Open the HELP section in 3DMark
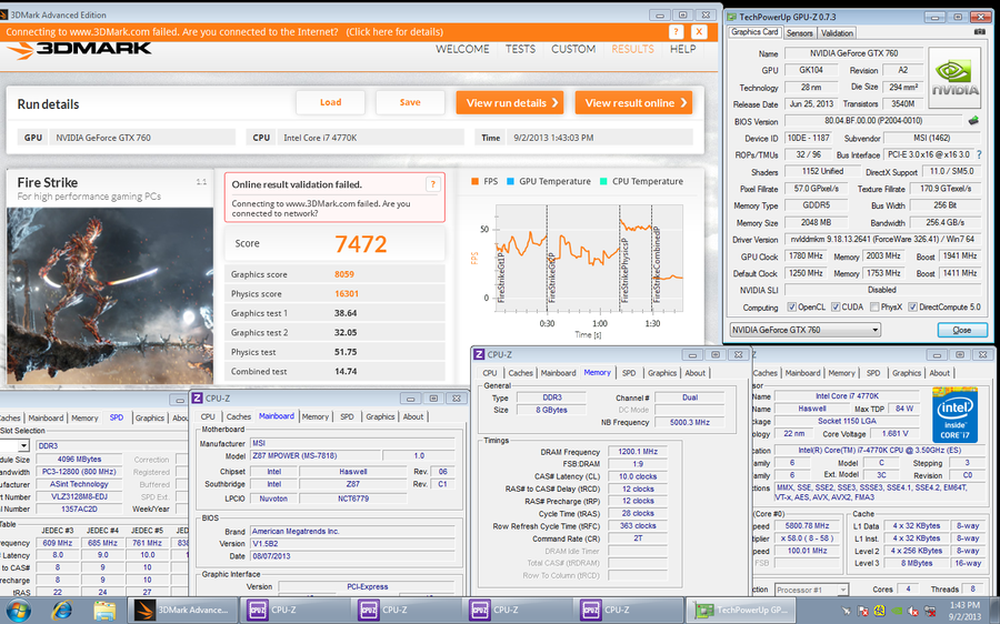This screenshot has width=1000, height=624. pyautogui.click(x=683, y=49)
